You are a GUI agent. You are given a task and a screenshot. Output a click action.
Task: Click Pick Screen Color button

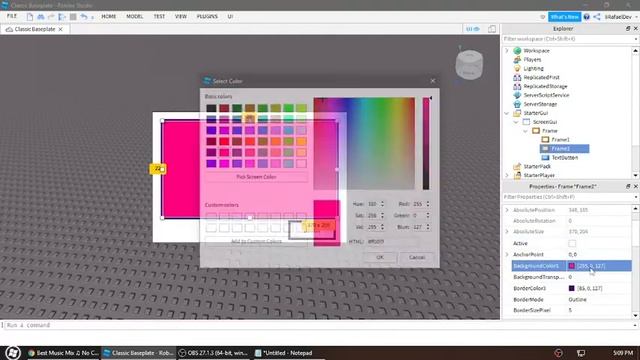(x=256, y=177)
